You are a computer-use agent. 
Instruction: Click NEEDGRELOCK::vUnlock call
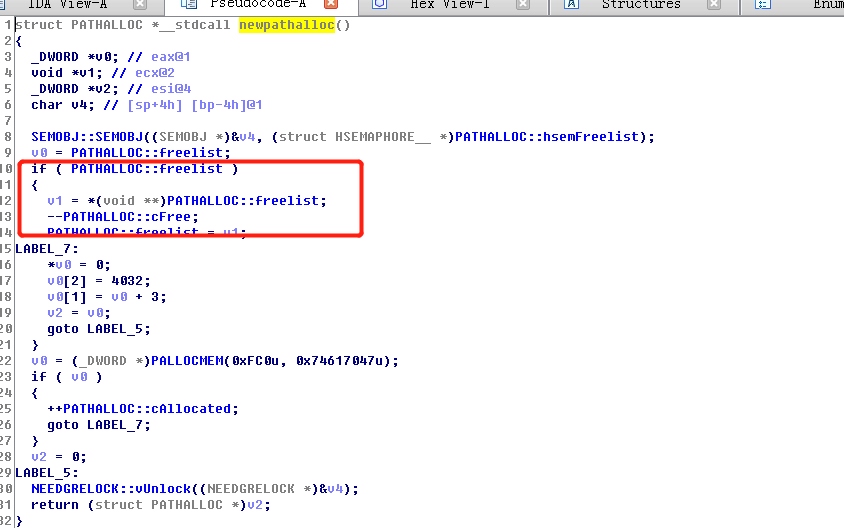pos(111,489)
